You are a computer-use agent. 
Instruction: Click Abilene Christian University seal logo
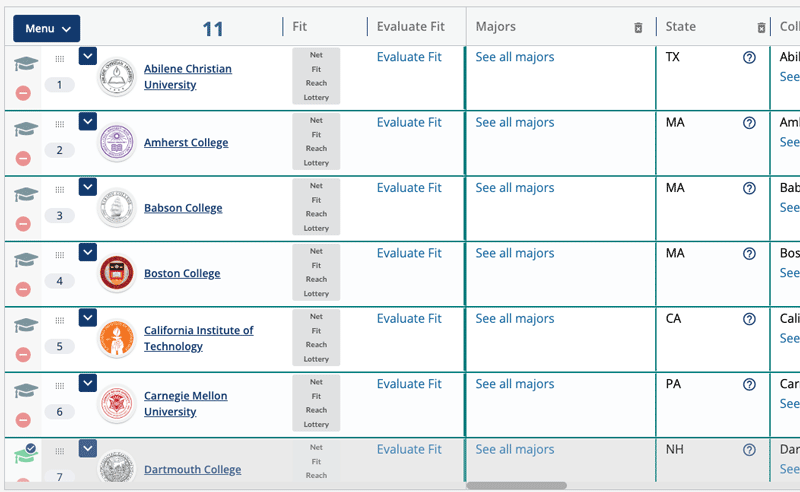(x=117, y=77)
